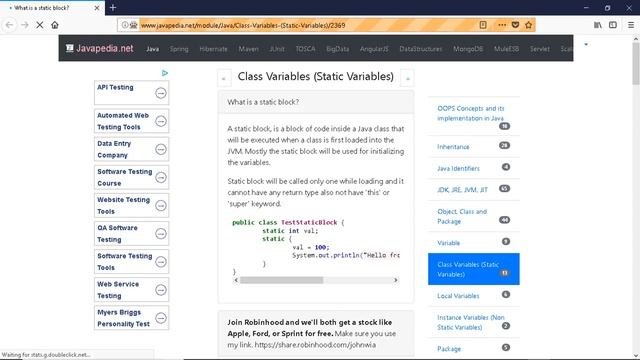Select the Hibernate nav item
The width and height of the screenshot is (640, 360).
pyautogui.click(x=213, y=49)
